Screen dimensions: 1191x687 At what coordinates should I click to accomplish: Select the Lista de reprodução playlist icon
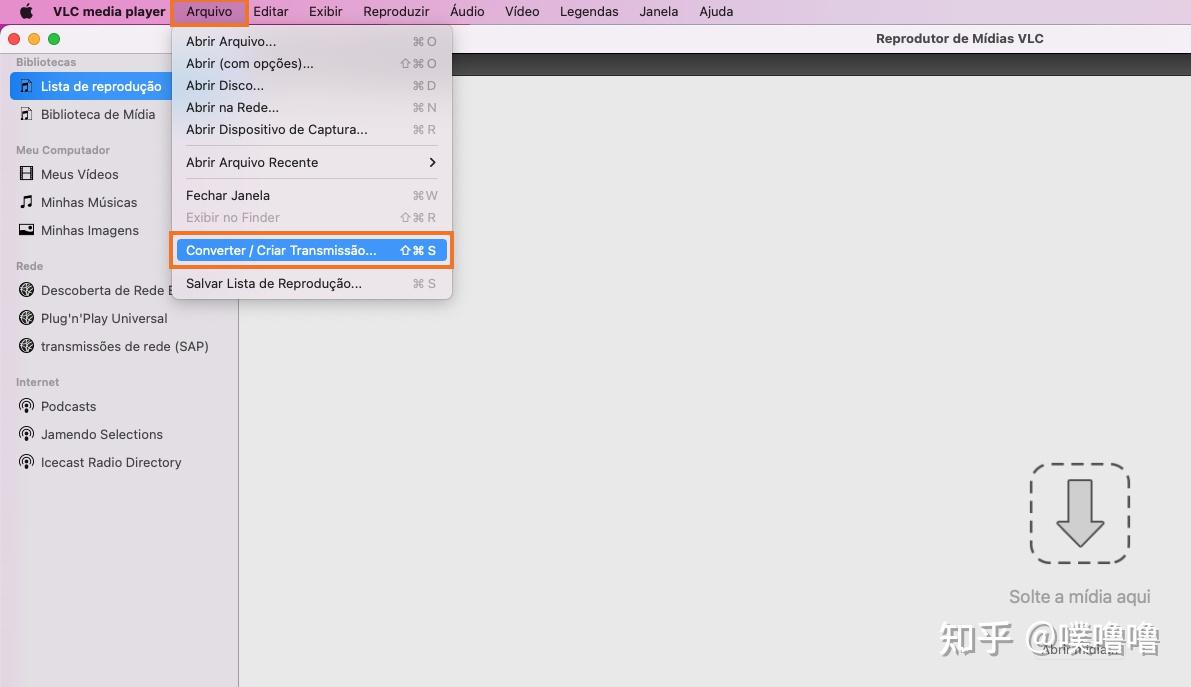pyautogui.click(x=26, y=86)
